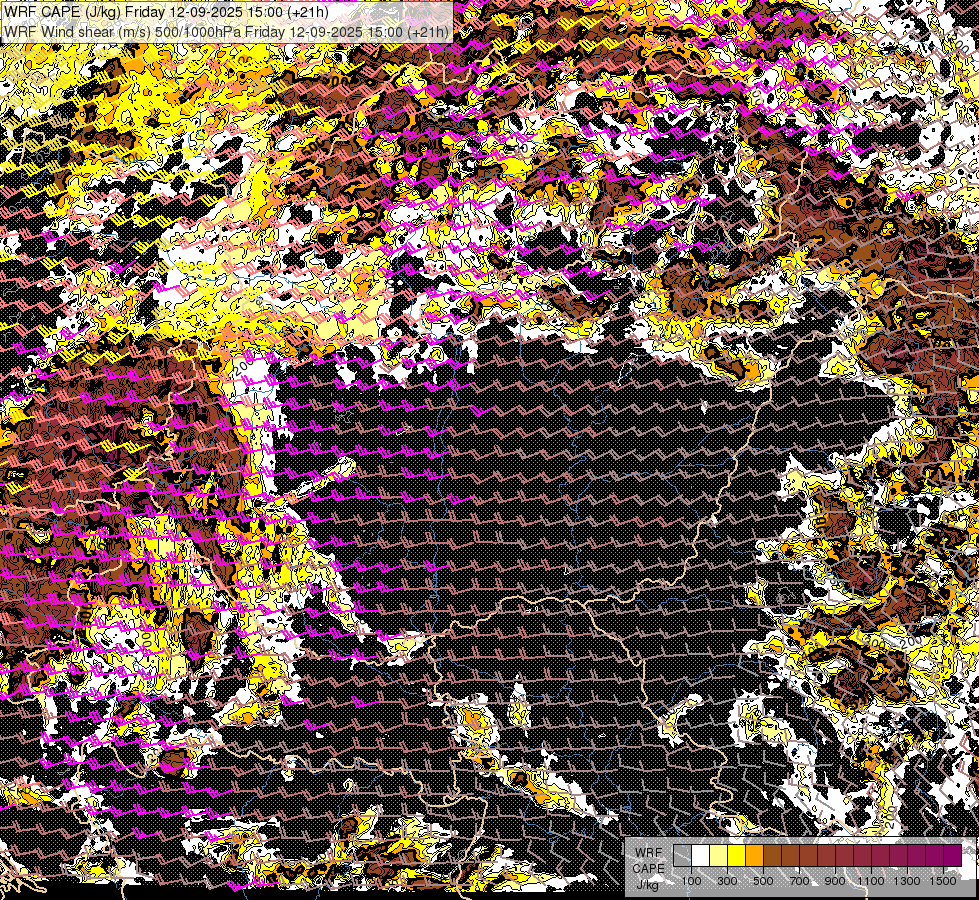Select the first brown swatch right after 500
979x900 pixels.
coord(772,855)
